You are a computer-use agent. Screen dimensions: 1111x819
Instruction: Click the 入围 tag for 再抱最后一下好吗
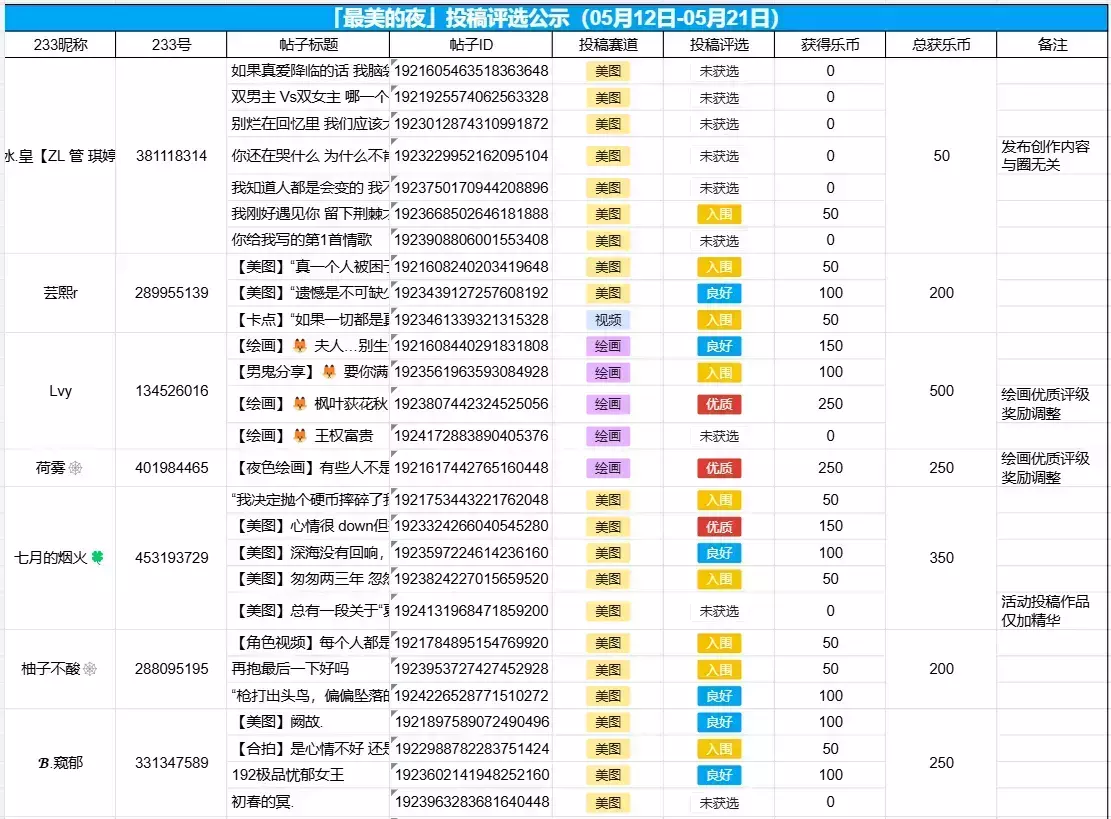coord(718,669)
